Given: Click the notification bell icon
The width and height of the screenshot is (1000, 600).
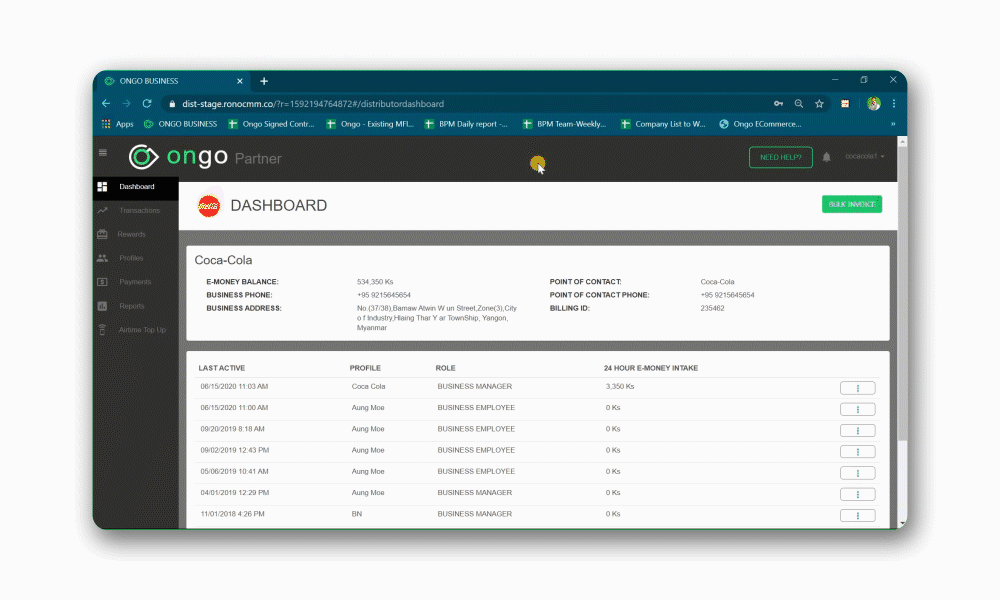Looking at the screenshot, I should click(x=827, y=157).
